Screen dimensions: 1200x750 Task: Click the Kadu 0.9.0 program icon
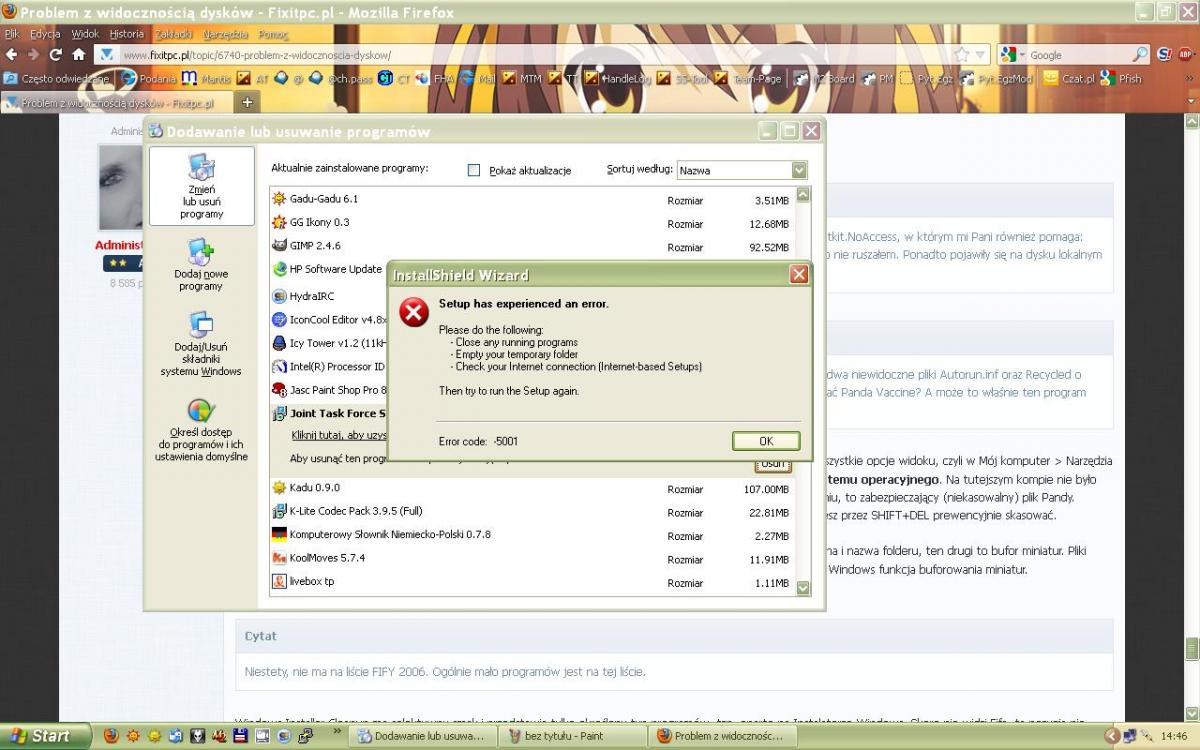280,488
